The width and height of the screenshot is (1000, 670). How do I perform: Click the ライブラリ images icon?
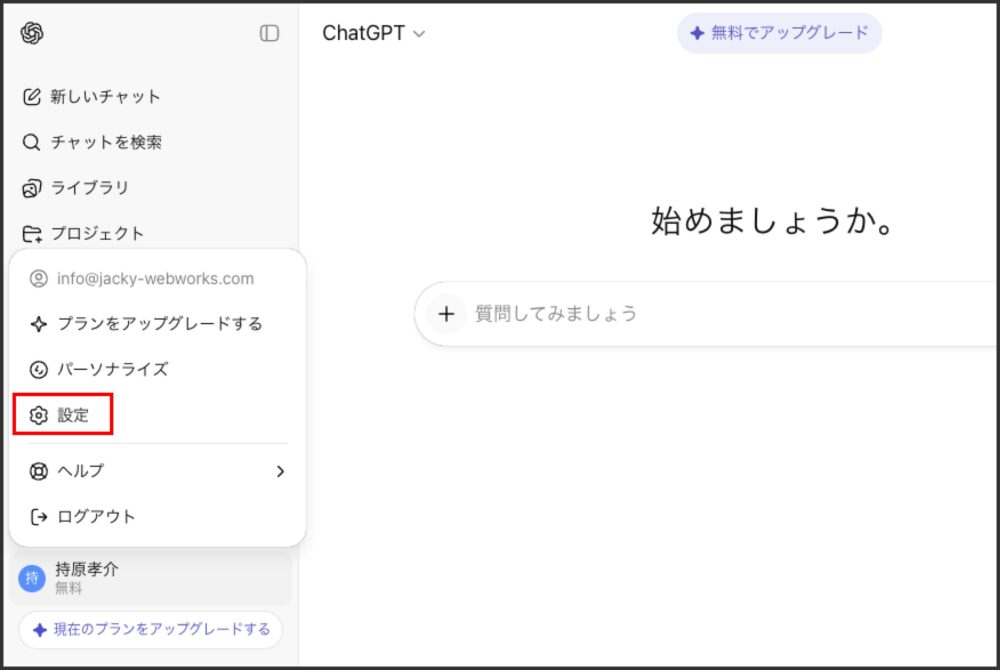point(32,188)
